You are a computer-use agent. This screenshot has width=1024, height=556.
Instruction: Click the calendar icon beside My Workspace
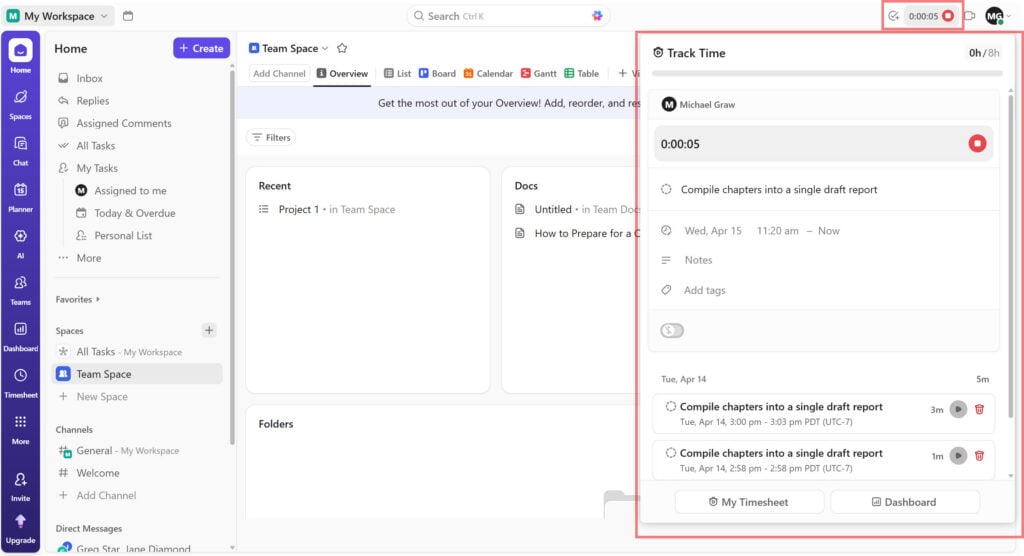128,16
